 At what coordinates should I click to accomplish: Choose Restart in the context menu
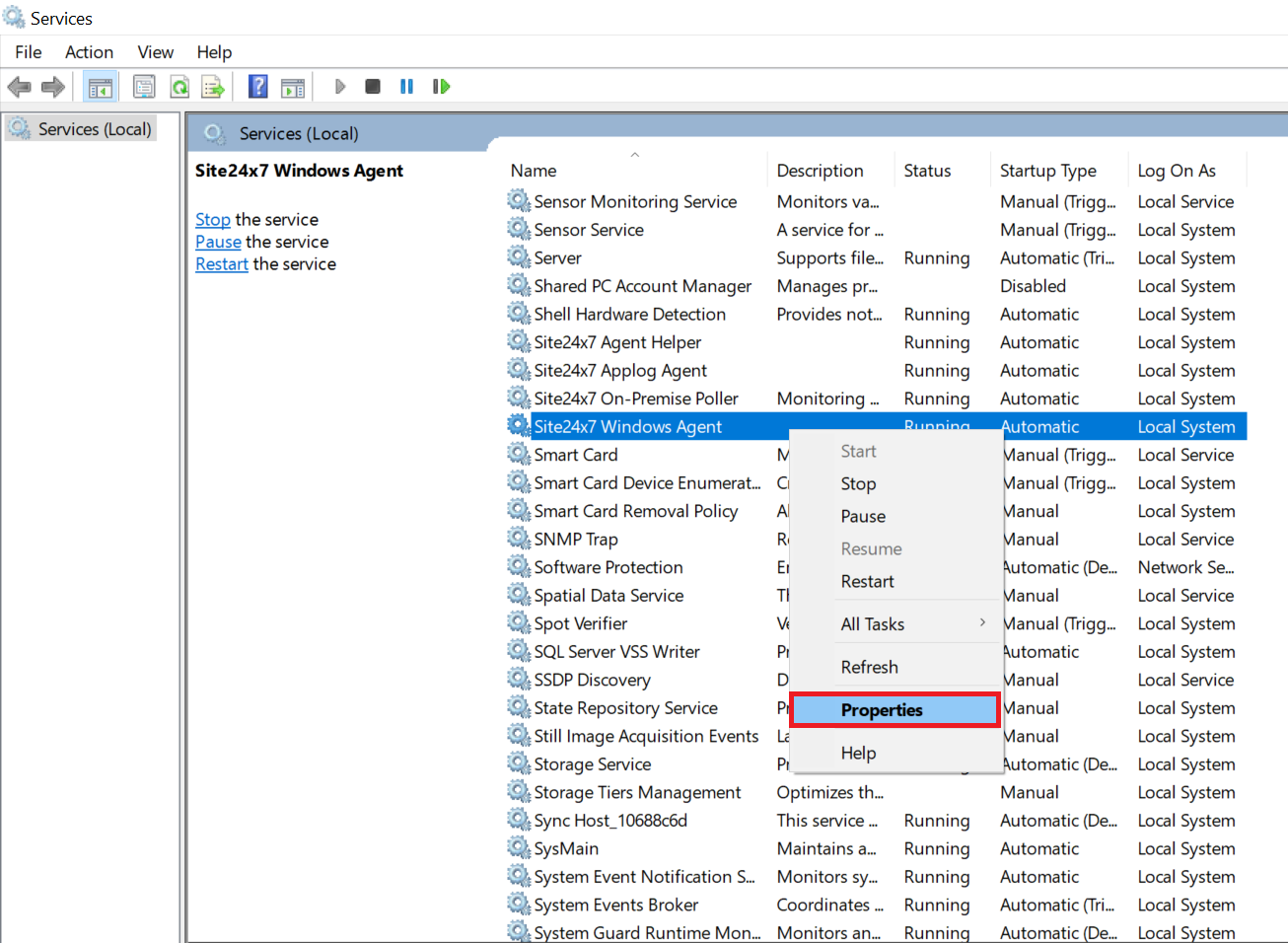click(895, 581)
